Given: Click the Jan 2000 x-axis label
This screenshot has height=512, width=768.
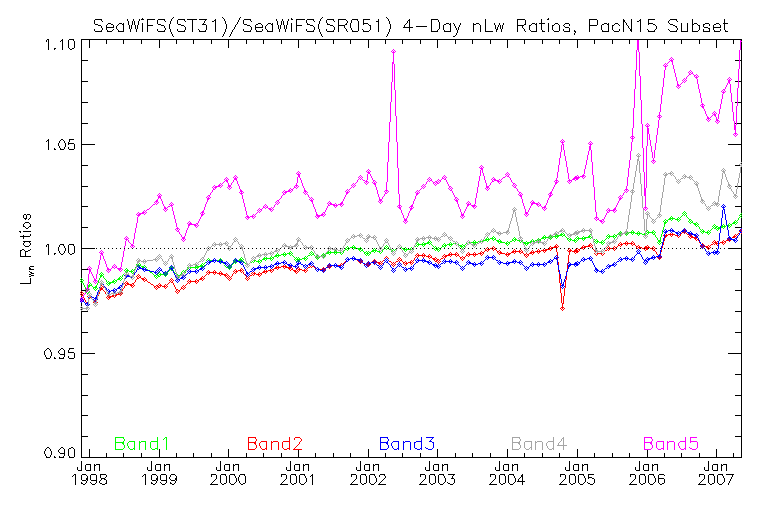Looking at the screenshot, I should pos(228,473).
